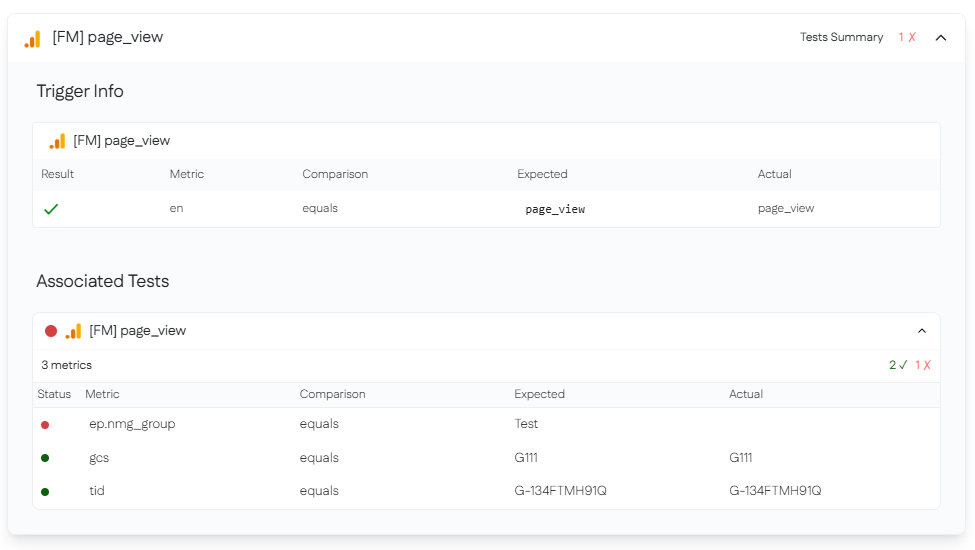
Task: Click the Associated Tests heading
Action: [x=103, y=282]
